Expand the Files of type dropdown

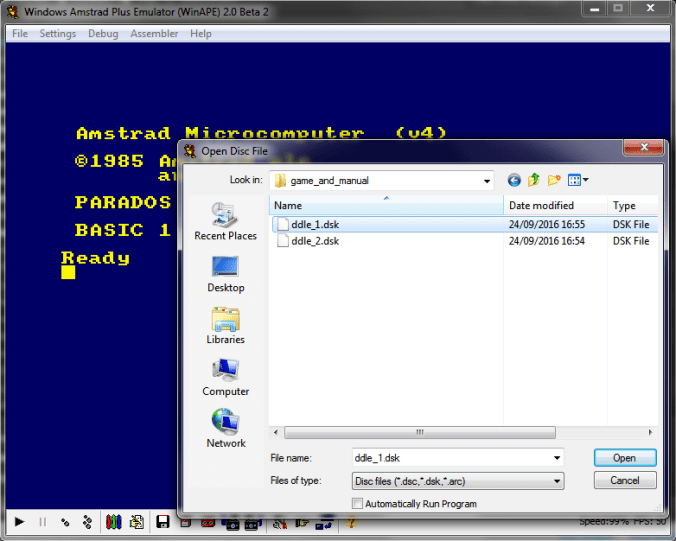click(557, 481)
